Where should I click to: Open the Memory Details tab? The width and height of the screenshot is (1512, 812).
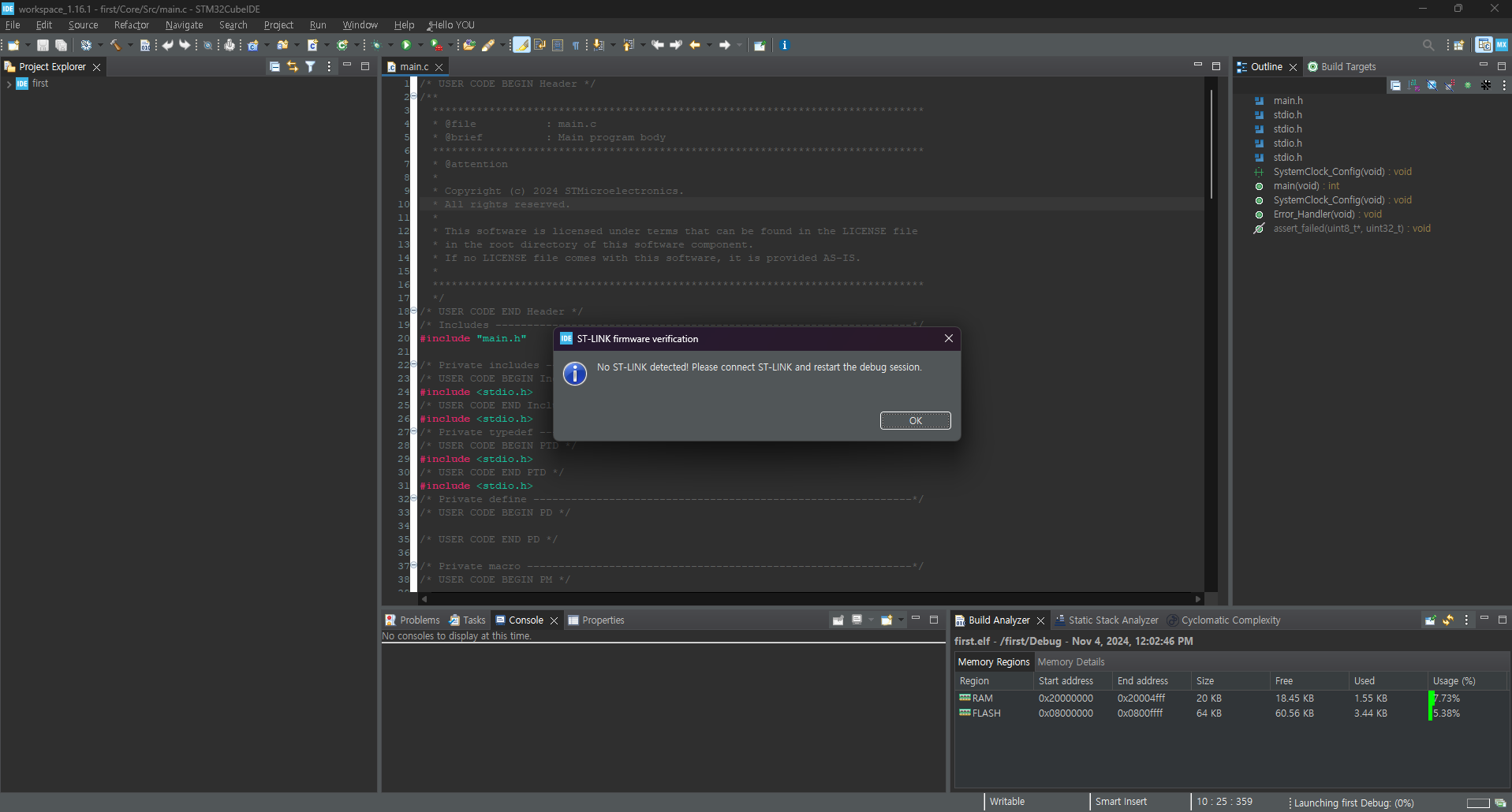[1071, 662]
